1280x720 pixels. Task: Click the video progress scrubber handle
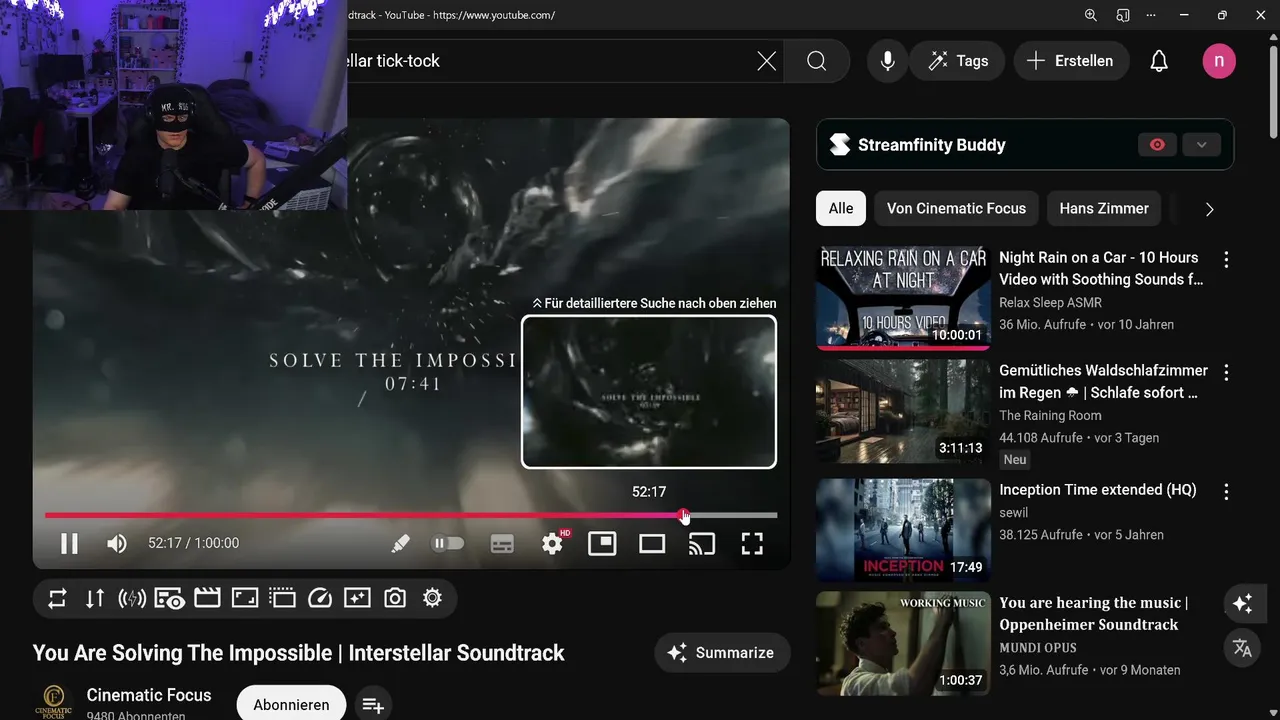pyautogui.click(x=684, y=515)
